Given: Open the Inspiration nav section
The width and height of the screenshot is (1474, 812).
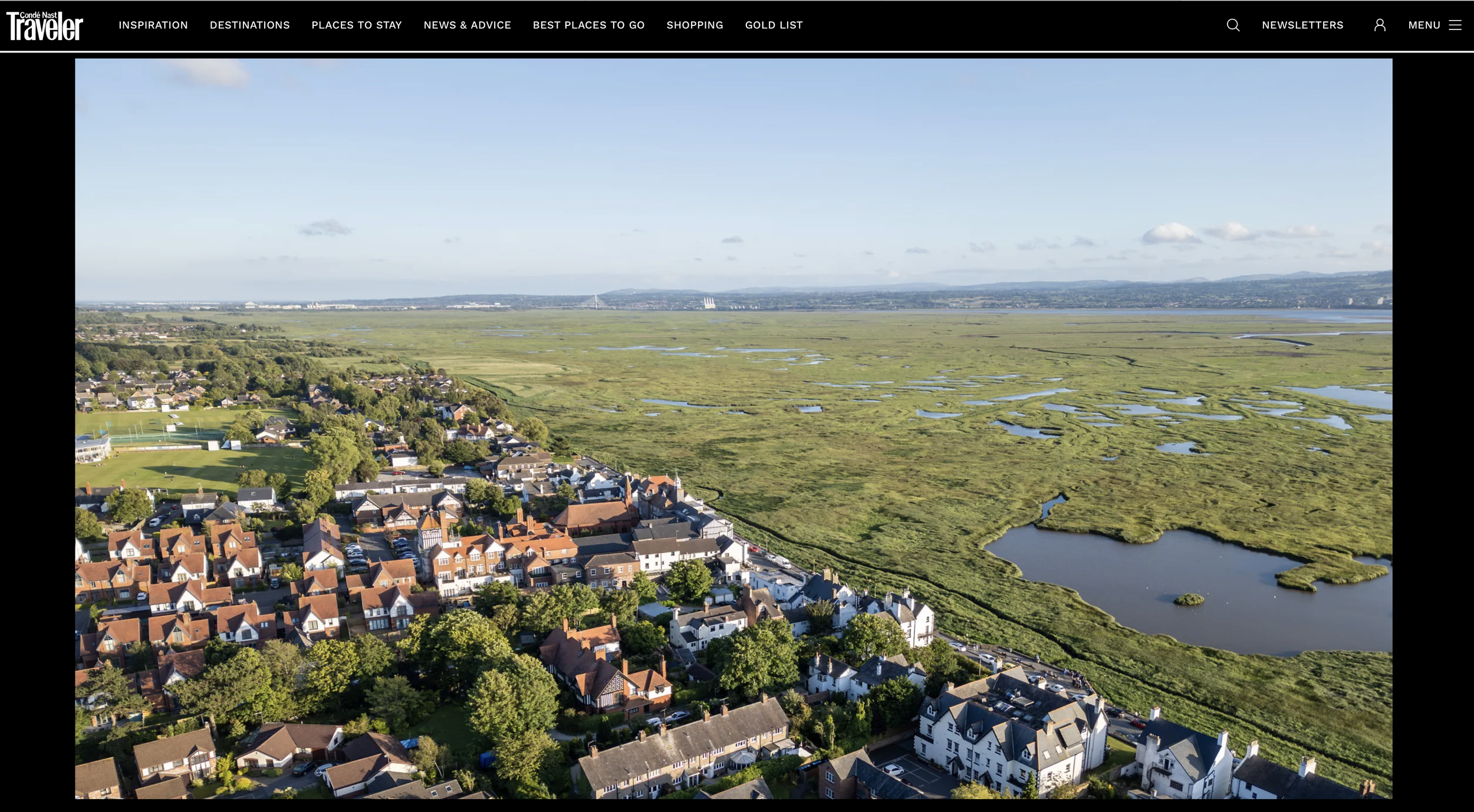Looking at the screenshot, I should click(x=153, y=25).
